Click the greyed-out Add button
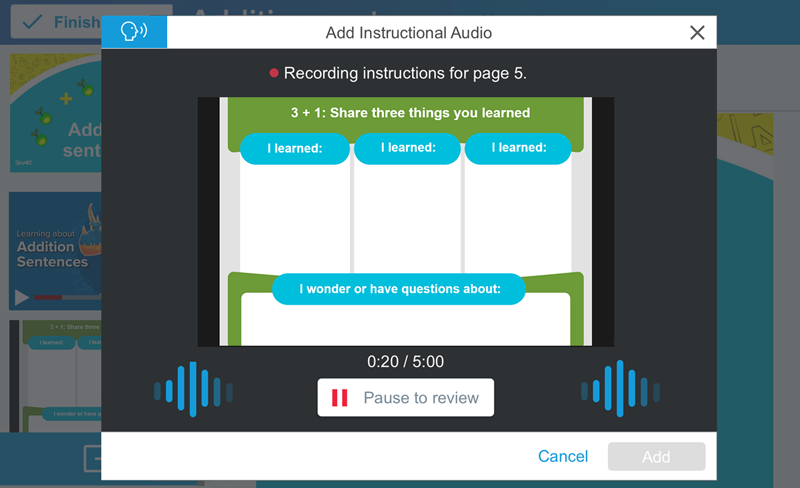The image size is (800, 488). coord(656,456)
